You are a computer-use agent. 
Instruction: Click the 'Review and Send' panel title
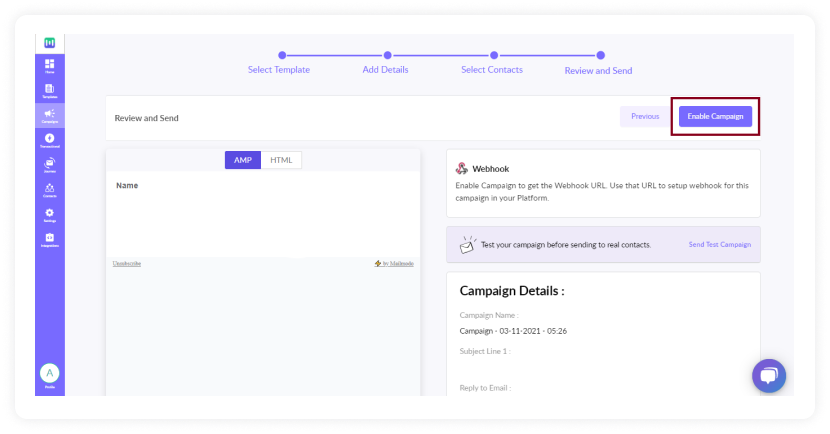147,118
